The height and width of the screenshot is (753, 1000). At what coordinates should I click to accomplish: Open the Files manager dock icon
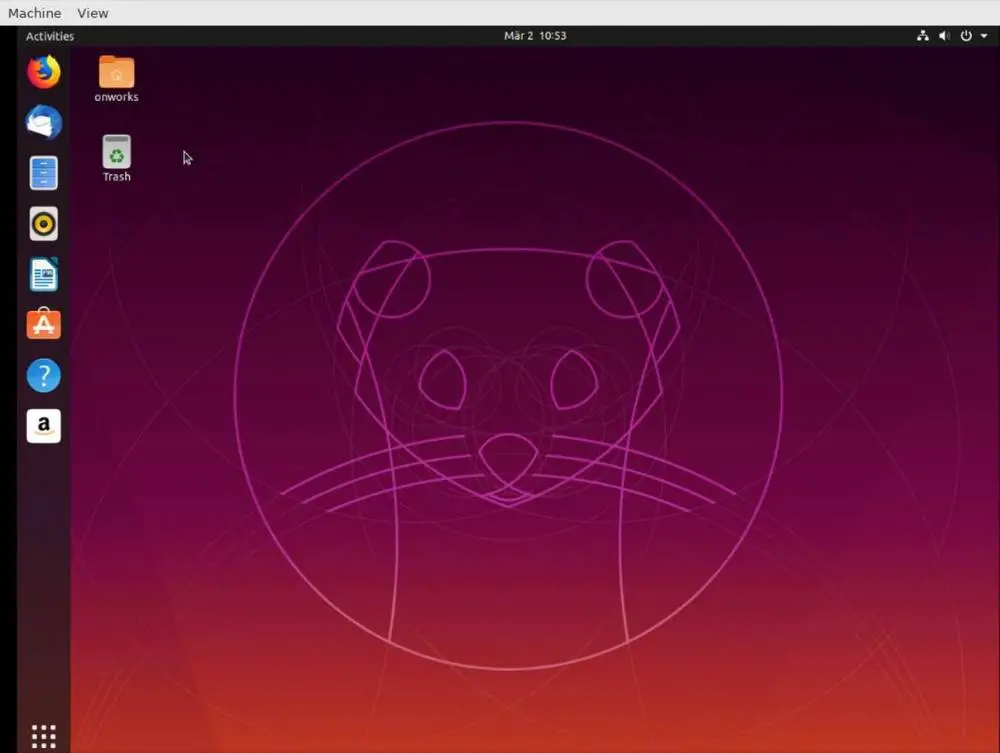(x=43, y=173)
